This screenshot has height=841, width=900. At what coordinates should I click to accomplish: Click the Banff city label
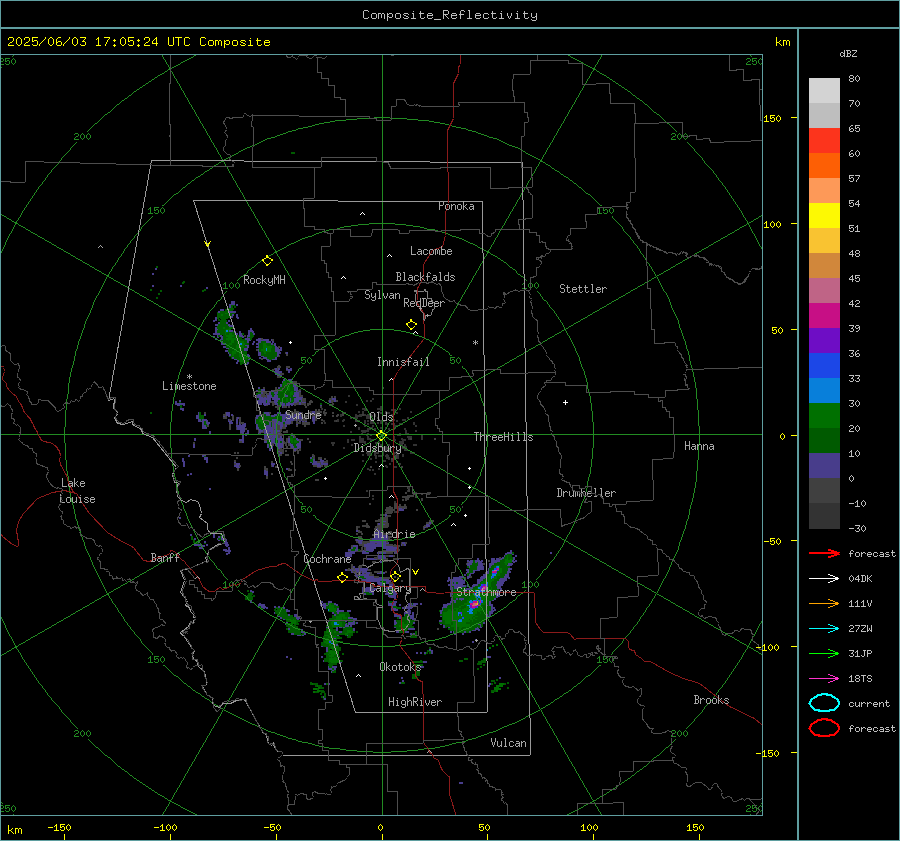(x=165, y=558)
